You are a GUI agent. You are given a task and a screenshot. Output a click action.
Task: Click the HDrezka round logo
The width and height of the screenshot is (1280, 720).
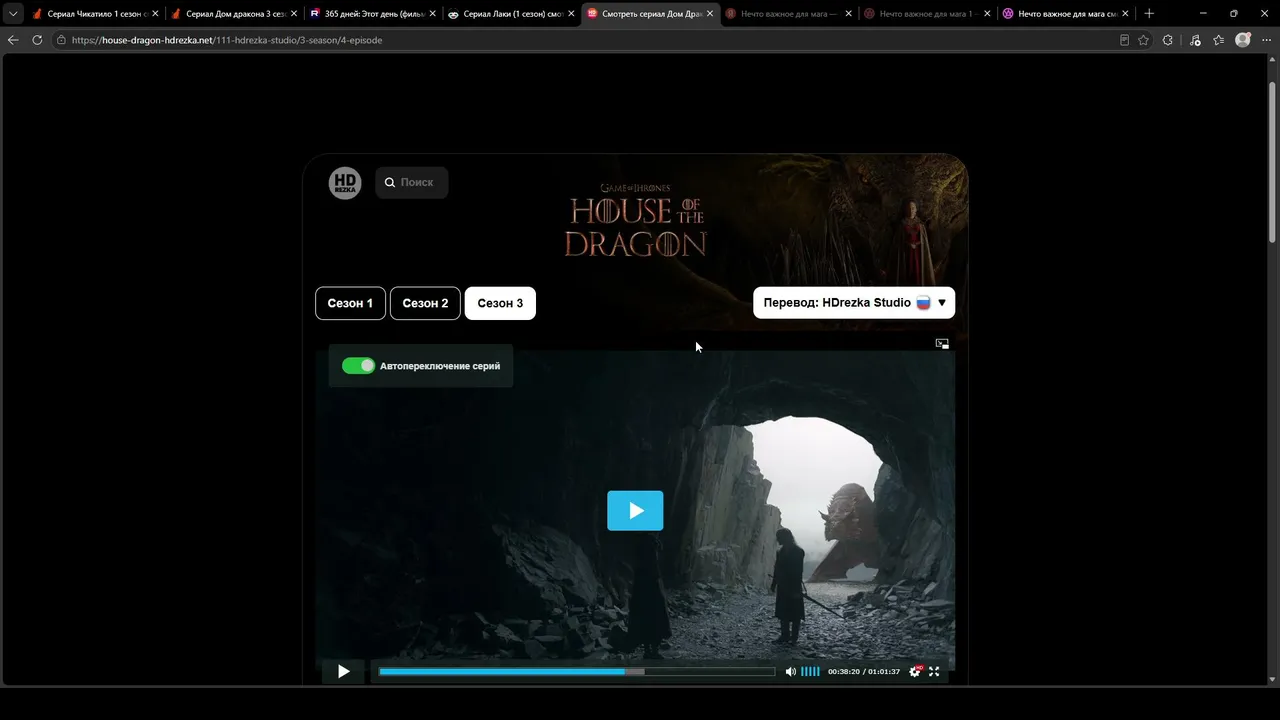(345, 183)
